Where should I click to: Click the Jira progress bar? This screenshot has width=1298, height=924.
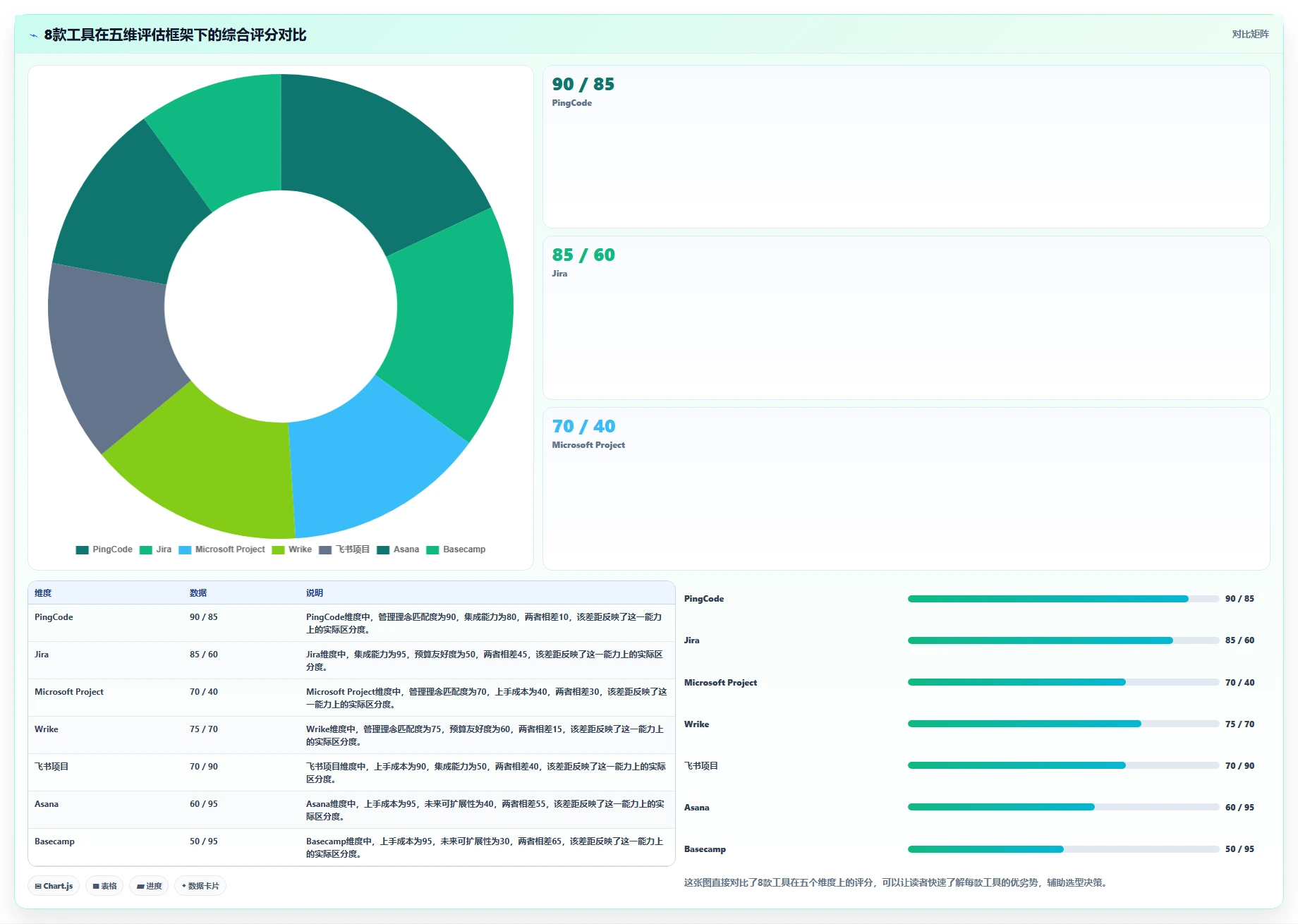(x=1063, y=640)
